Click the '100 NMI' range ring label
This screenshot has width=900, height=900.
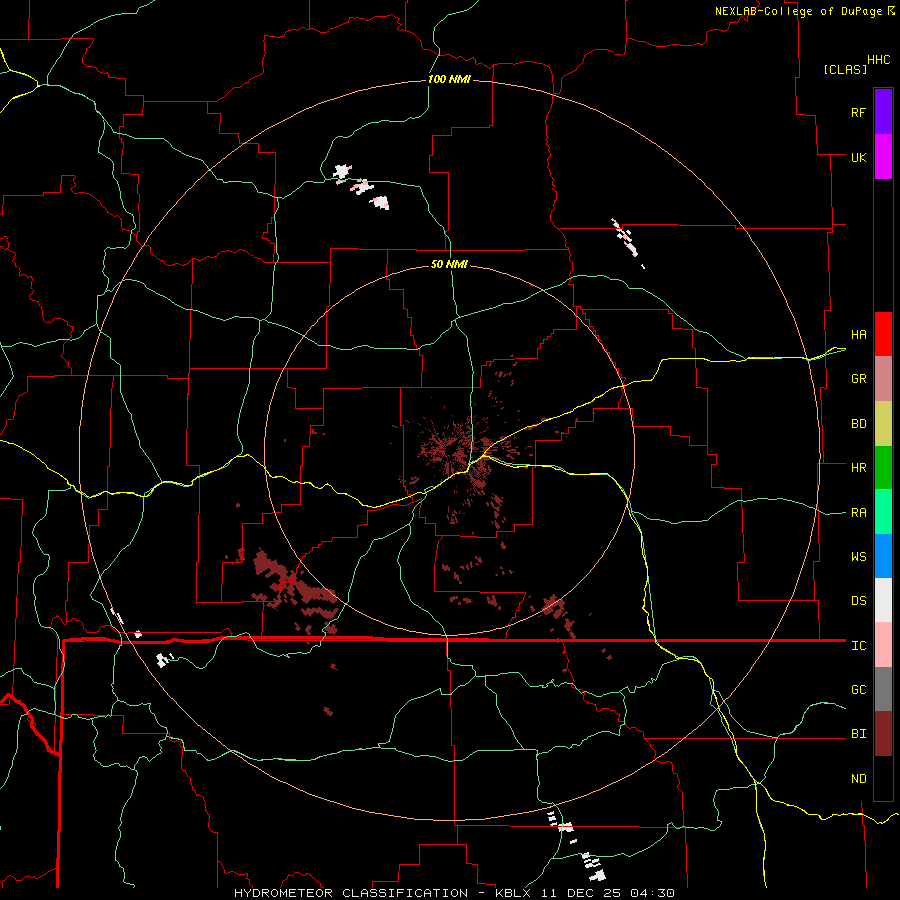(x=449, y=79)
